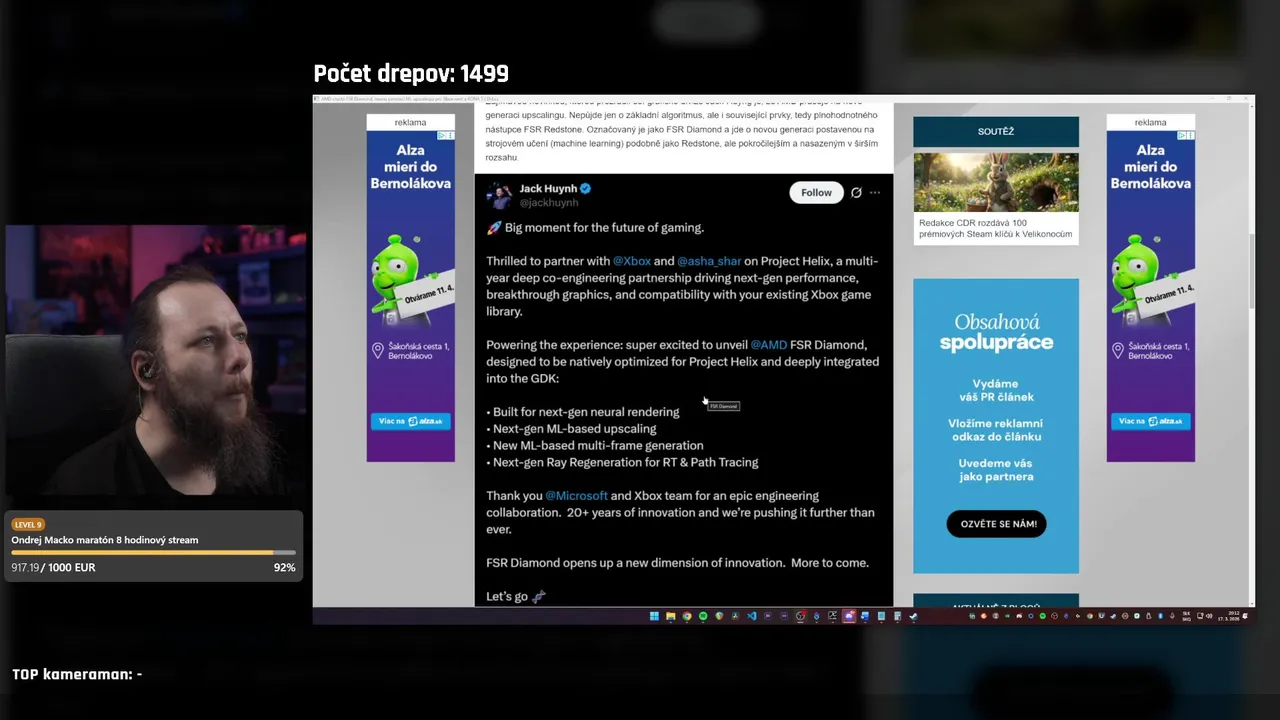1280x720 pixels.
Task: Click the Jack Huynh display name
Action: (548, 188)
